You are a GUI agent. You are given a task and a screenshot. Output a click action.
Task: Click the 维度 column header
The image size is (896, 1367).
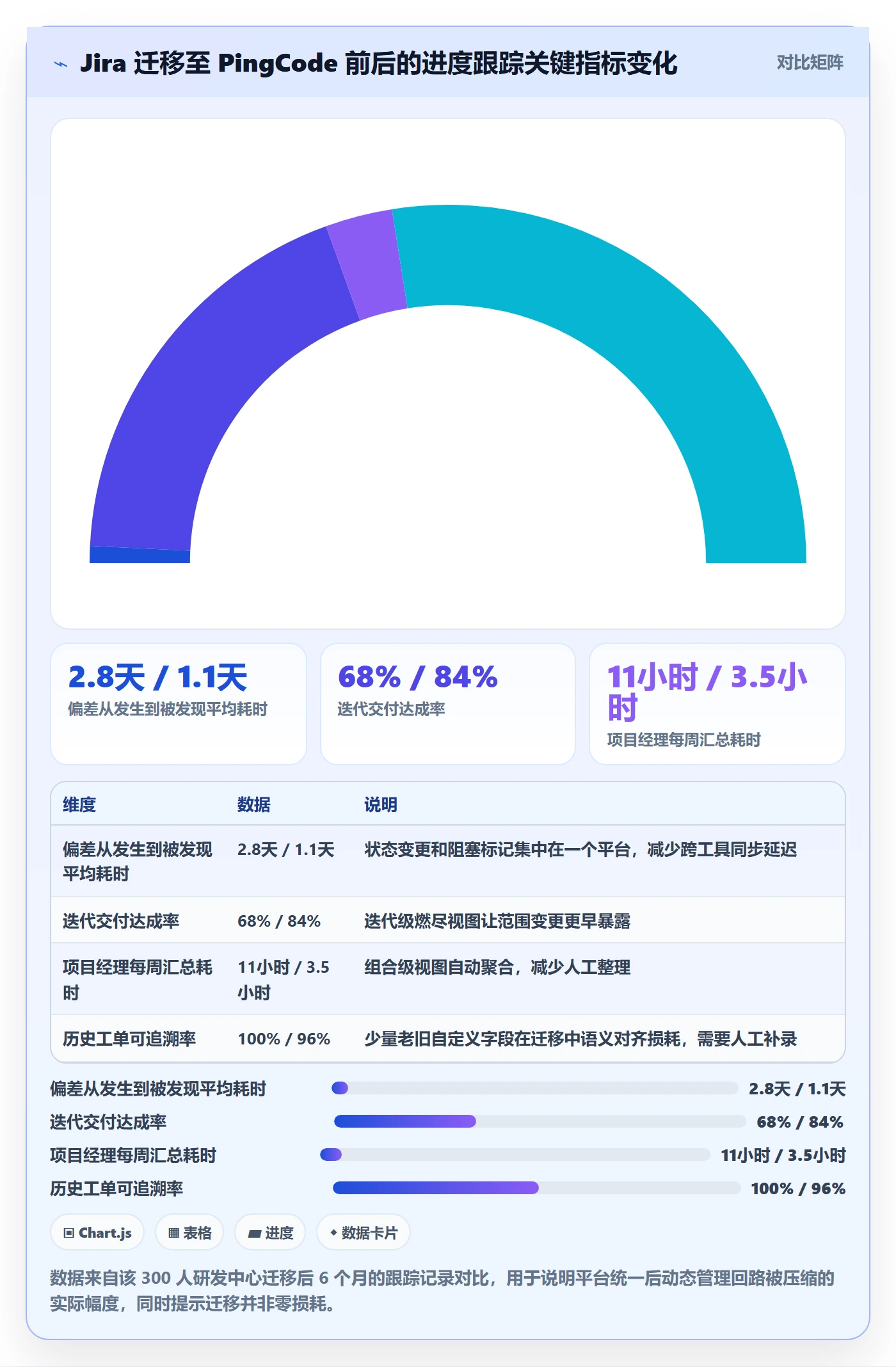(x=79, y=804)
